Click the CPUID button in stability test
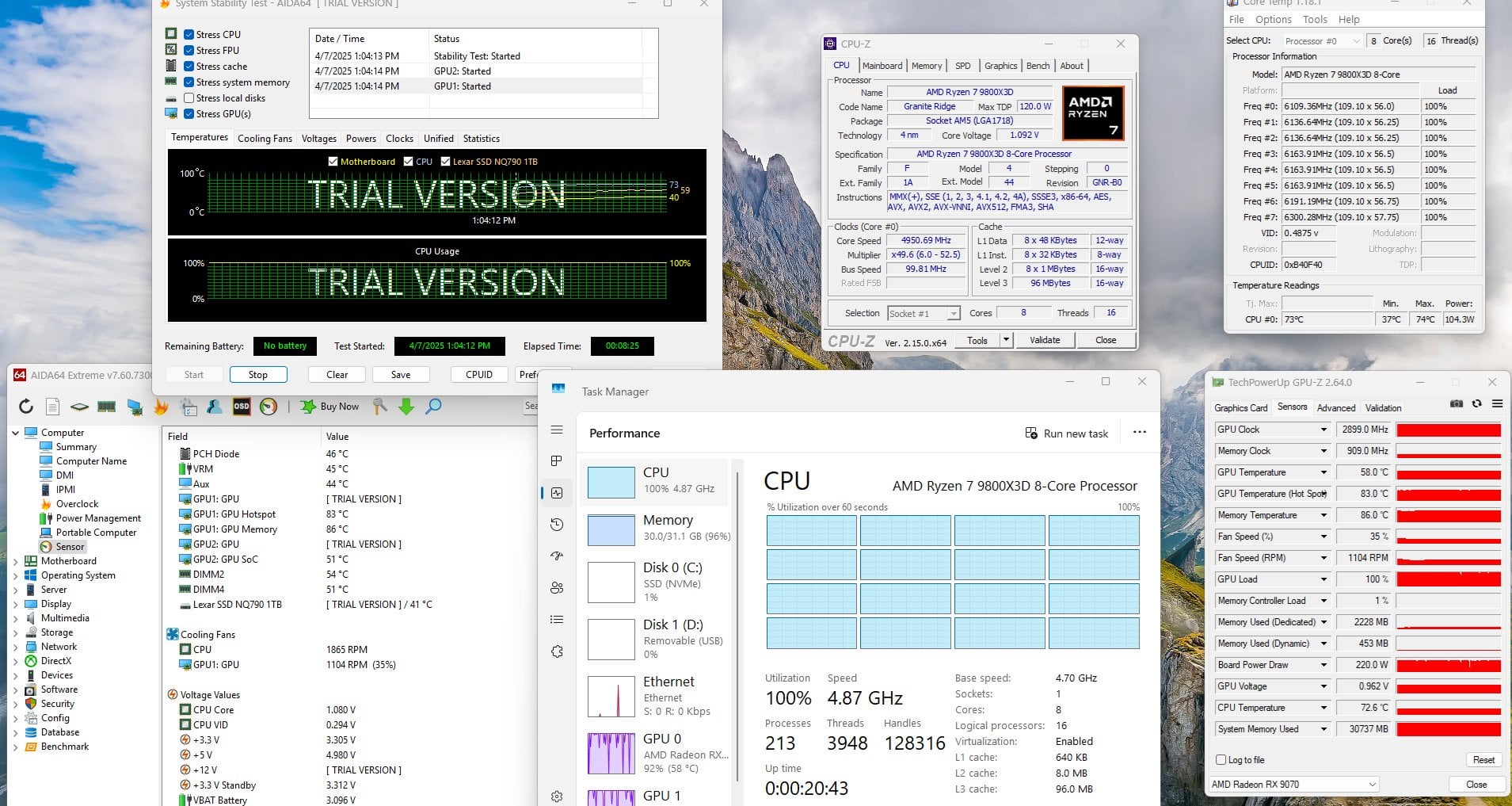 (x=479, y=375)
